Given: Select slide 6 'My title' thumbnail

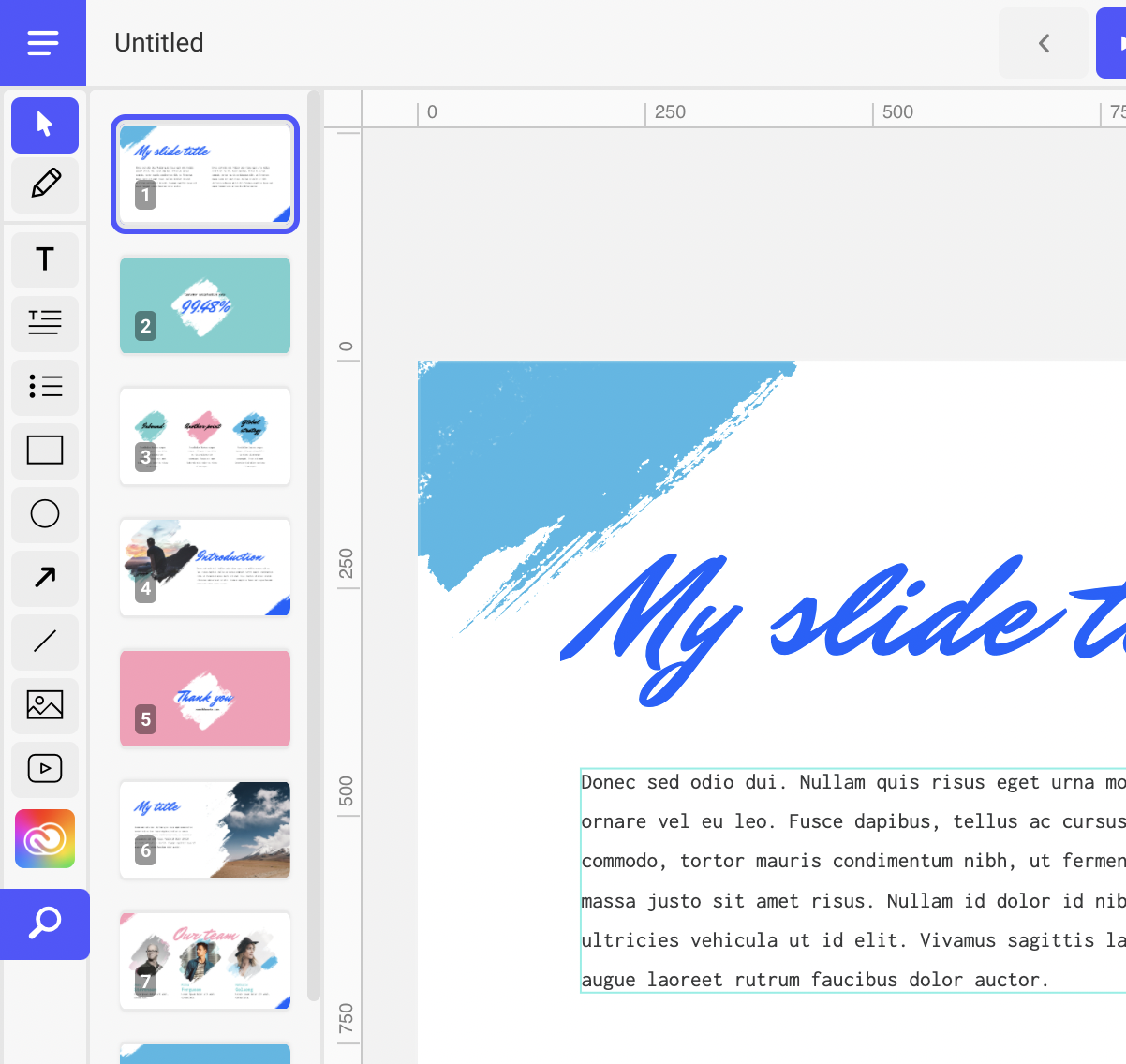Looking at the screenshot, I should pyautogui.click(x=205, y=830).
